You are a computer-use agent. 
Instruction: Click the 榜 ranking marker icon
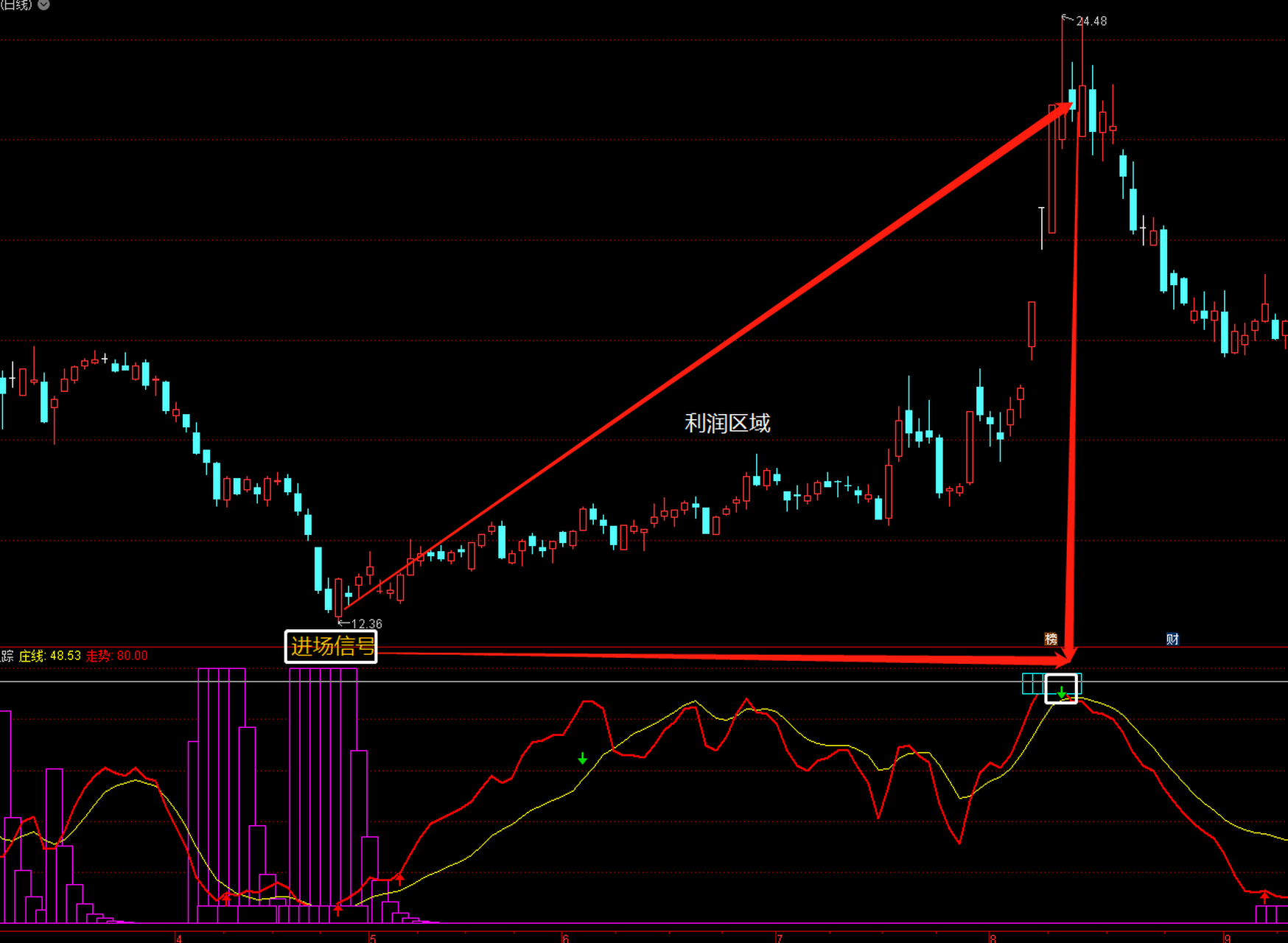[x=1051, y=639]
